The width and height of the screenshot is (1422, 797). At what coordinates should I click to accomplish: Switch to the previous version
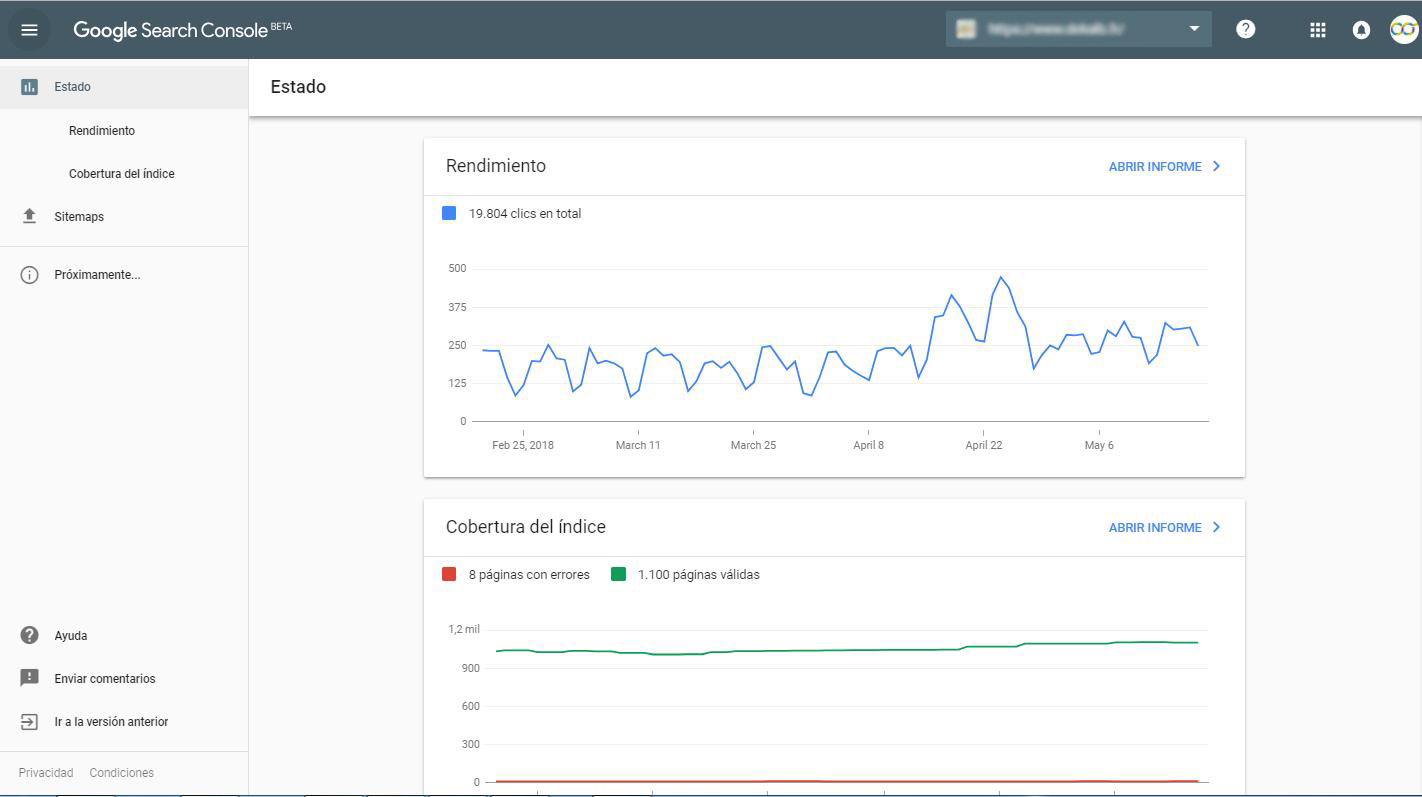[111, 722]
